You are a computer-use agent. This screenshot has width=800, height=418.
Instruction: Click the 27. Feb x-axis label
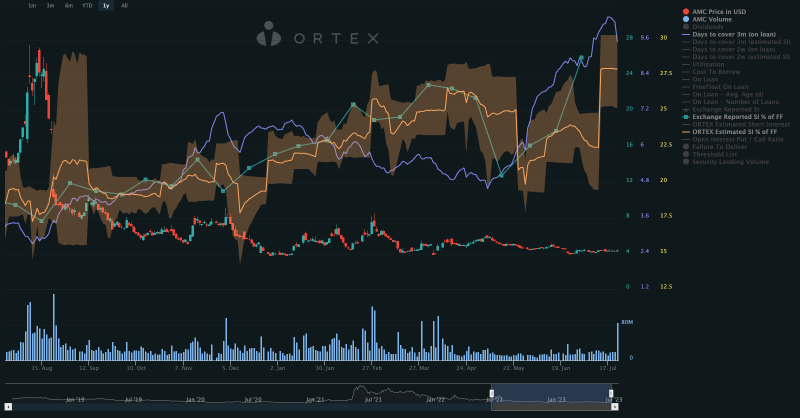pos(372,368)
